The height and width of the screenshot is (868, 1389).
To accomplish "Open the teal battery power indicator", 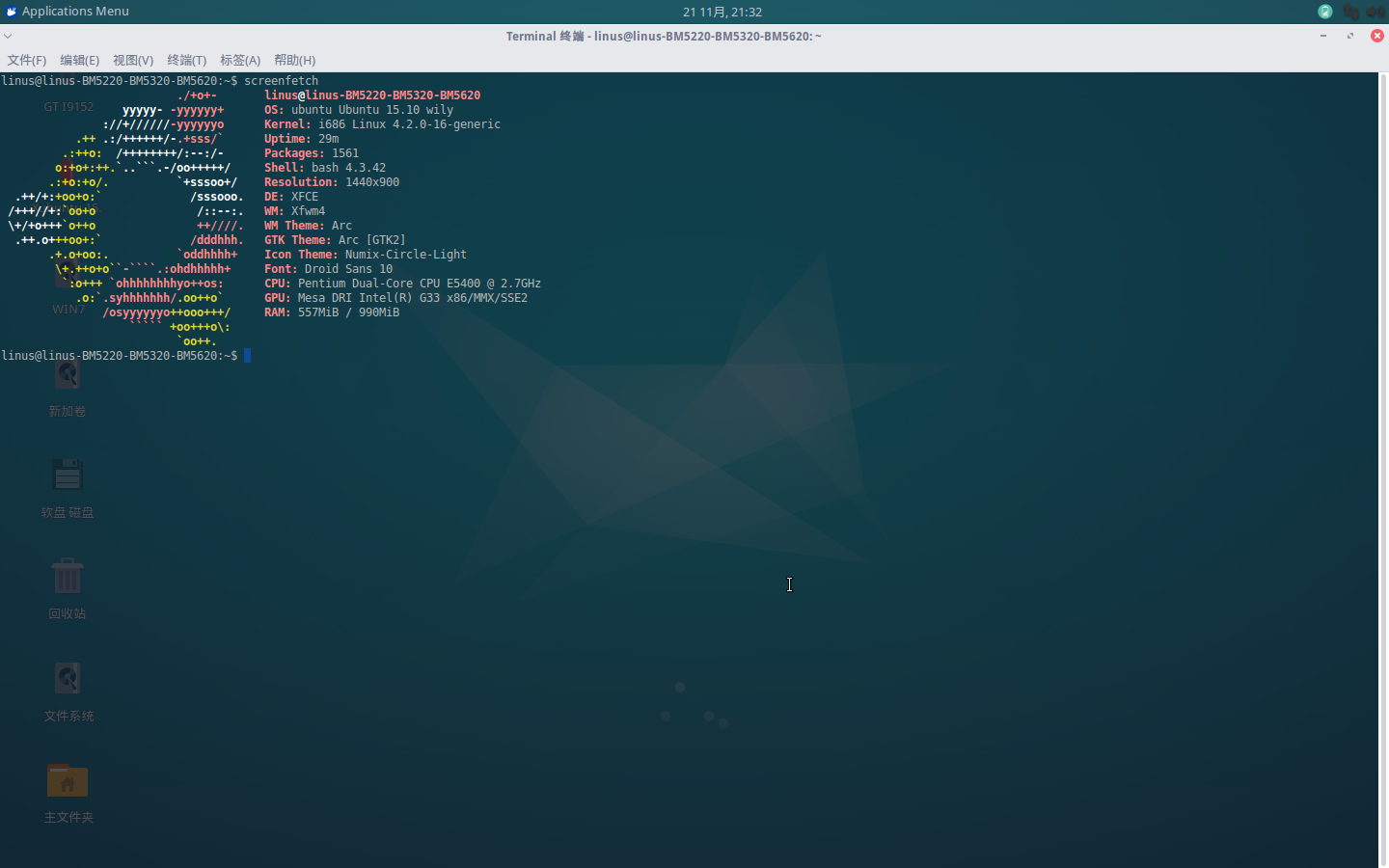I will pyautogui.click(x=1325, y=12).
